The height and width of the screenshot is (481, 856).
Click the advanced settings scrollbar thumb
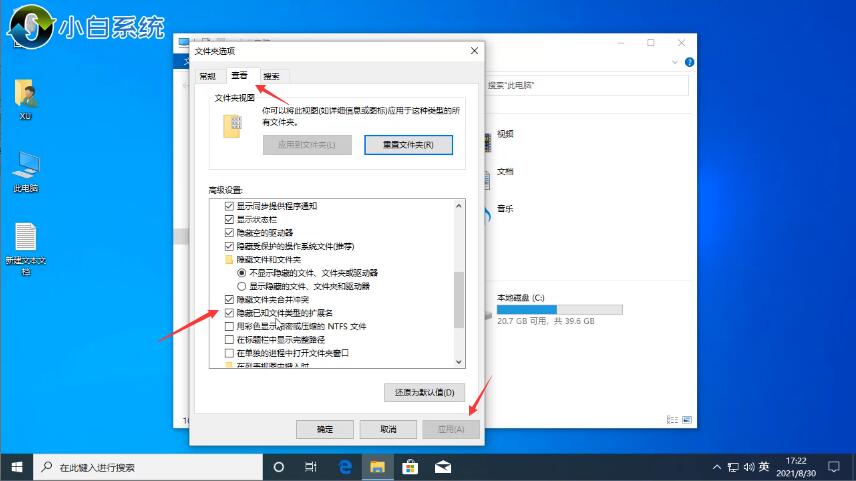click(459, 299)
